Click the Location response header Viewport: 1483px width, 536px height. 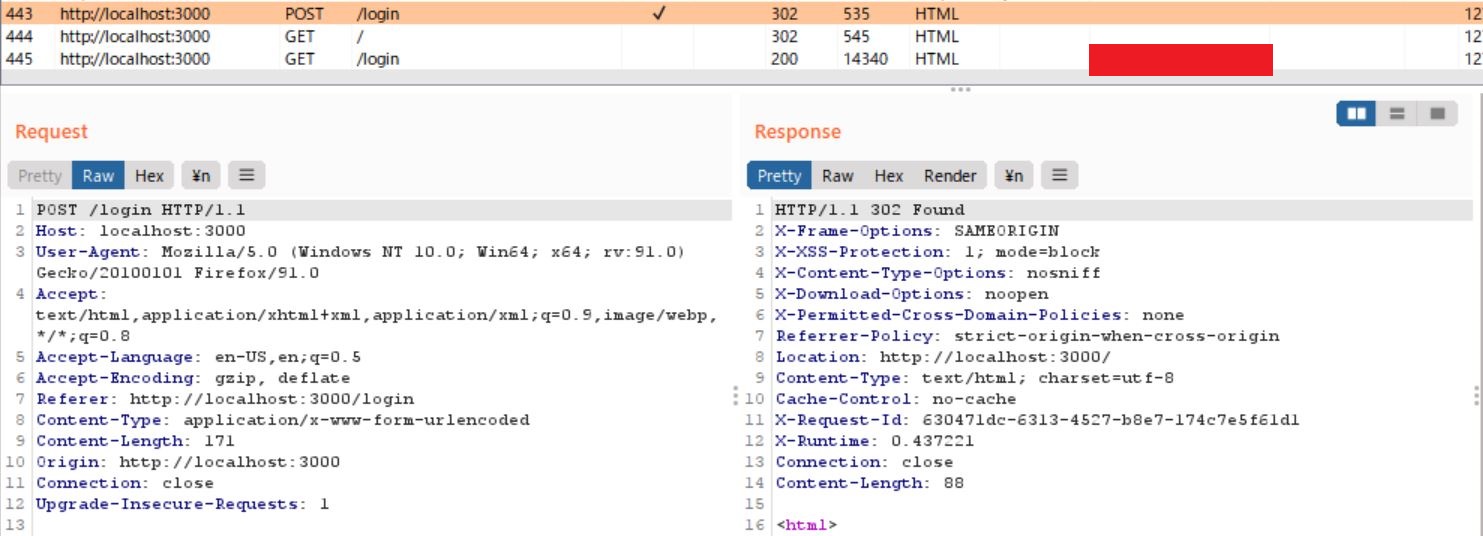point(943,357)
